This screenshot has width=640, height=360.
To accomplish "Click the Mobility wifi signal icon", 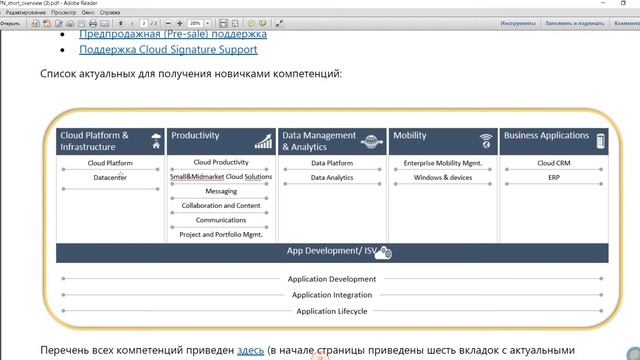I will [x=486, y=141].
